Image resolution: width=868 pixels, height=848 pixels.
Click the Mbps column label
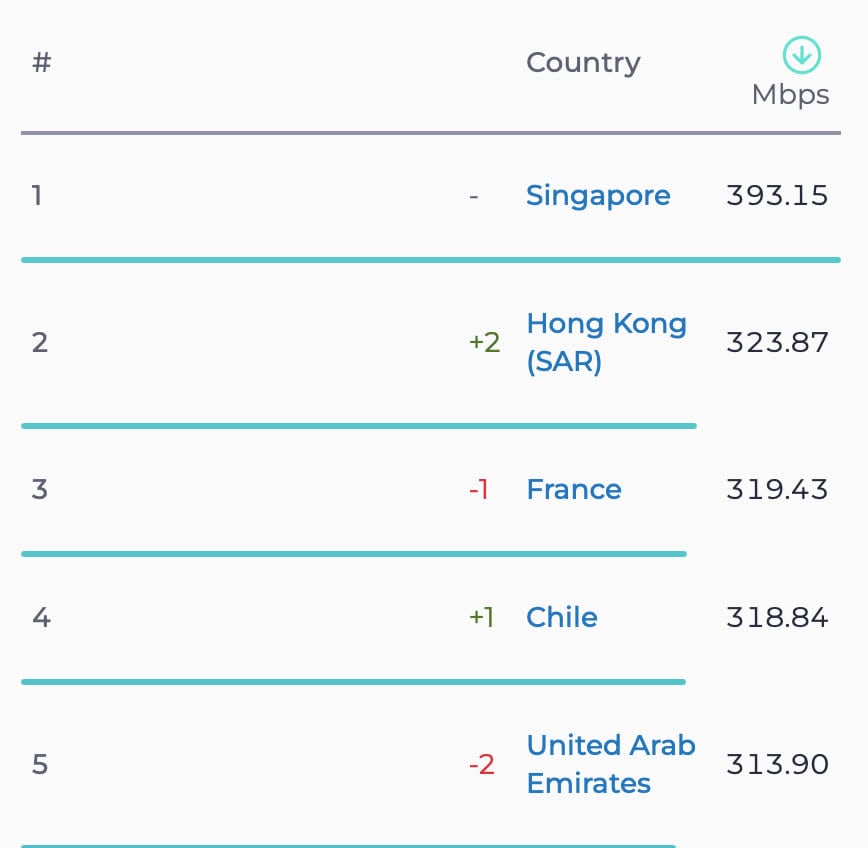(x=790, y=95)
